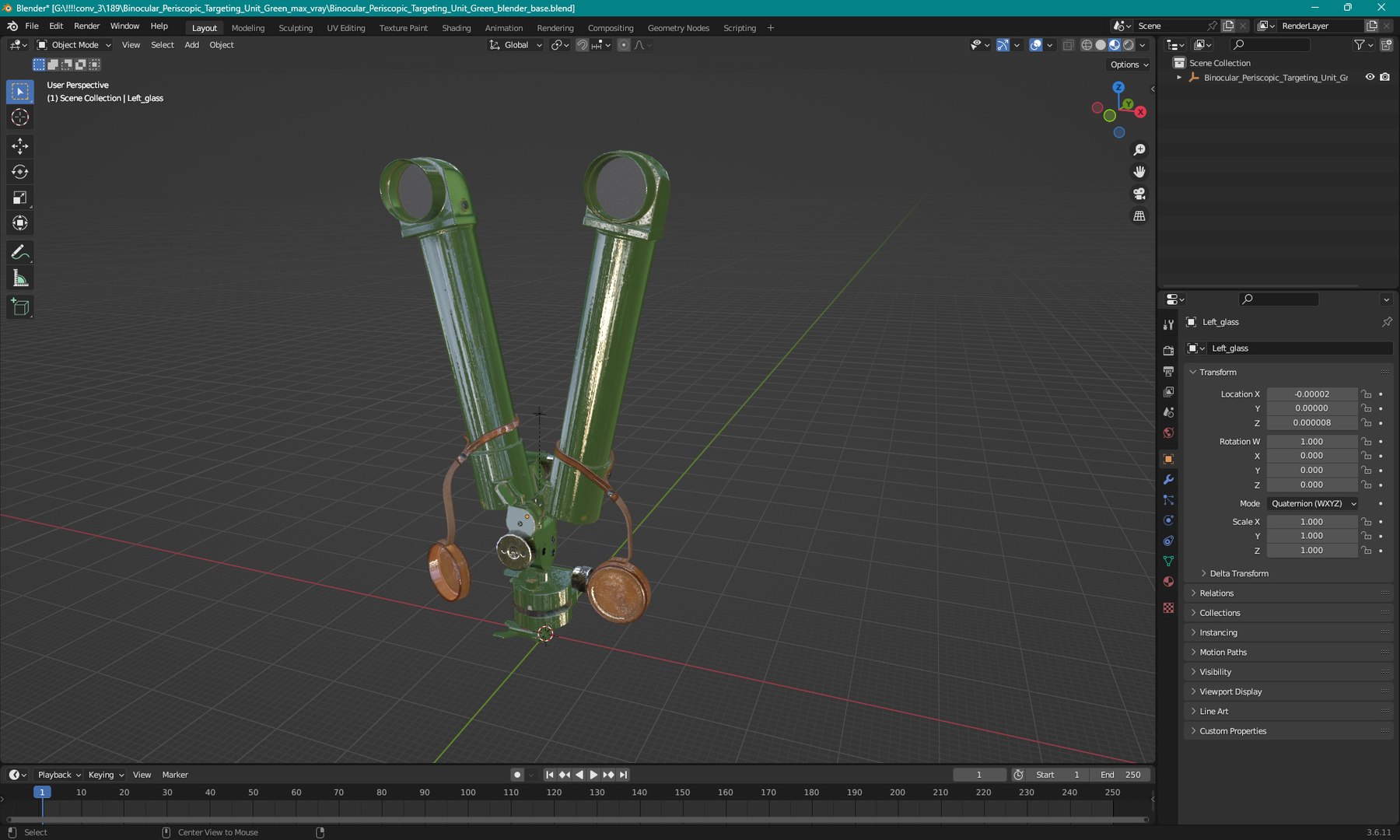
Task: Pick the Annotate tool
Action: [20, 253]
